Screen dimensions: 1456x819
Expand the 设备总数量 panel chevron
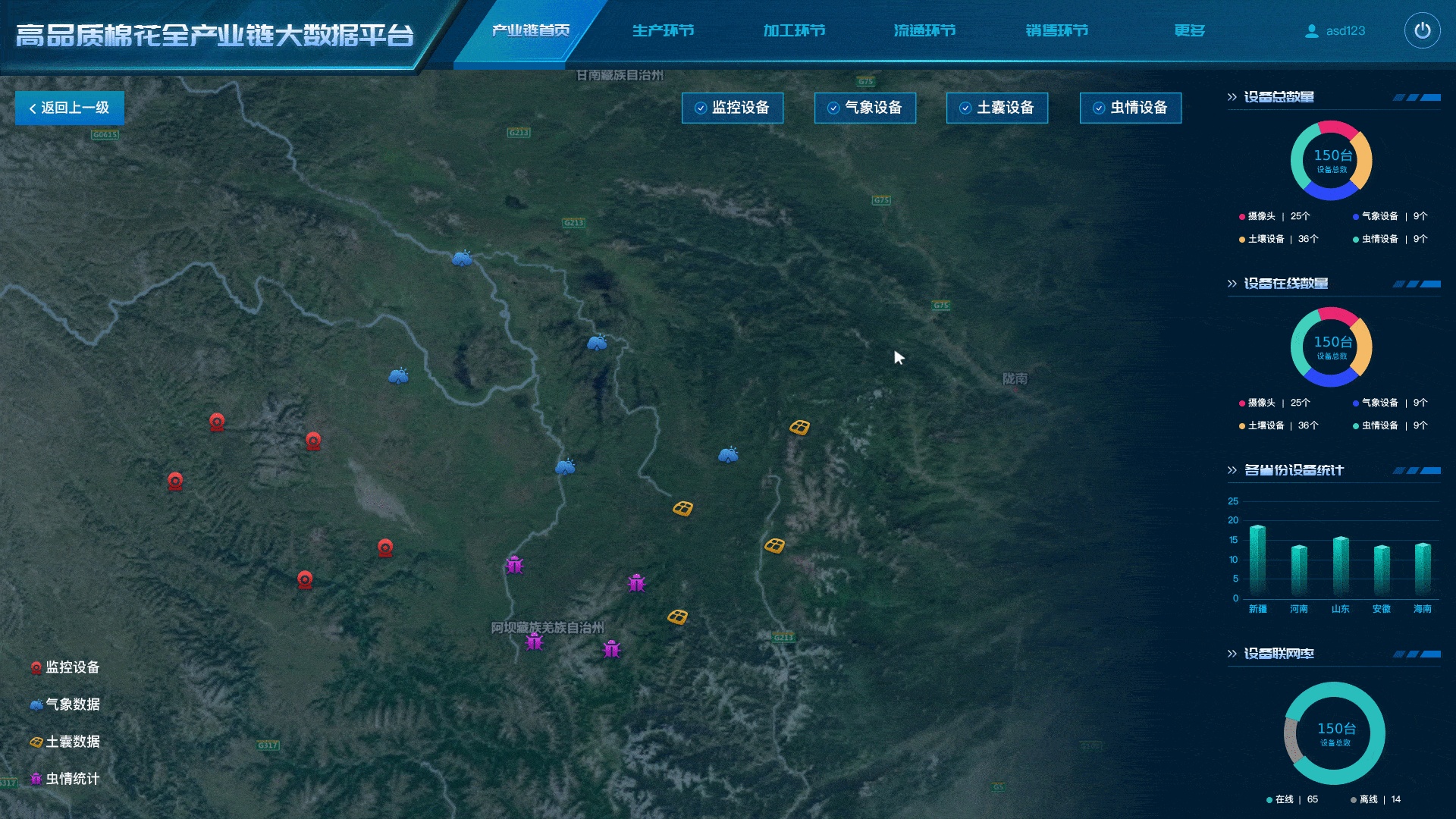[x=1232, y=97]
